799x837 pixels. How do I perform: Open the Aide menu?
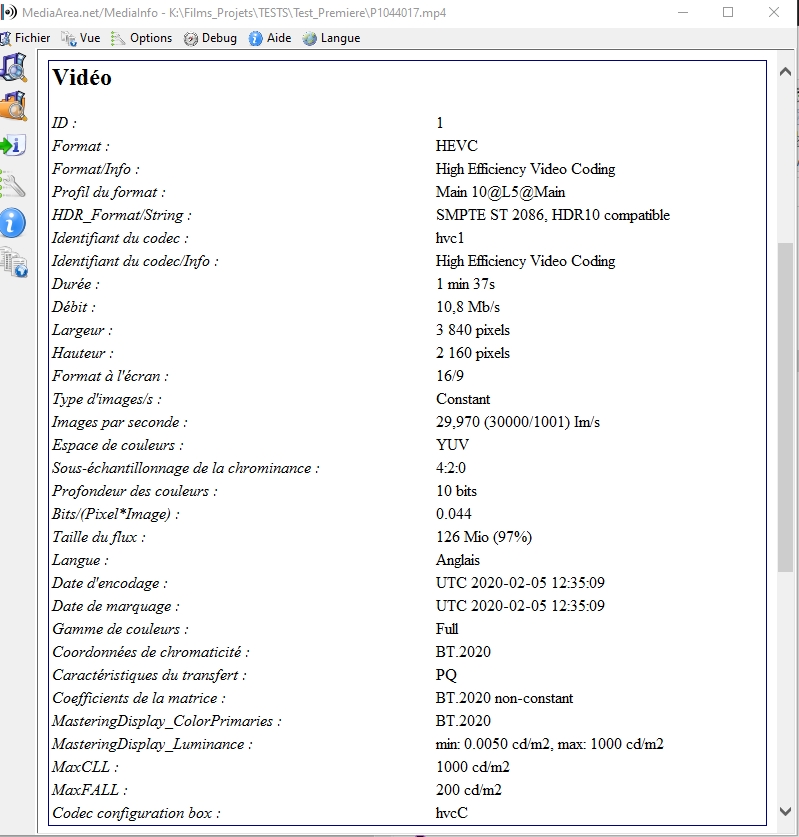pos(270,38)
